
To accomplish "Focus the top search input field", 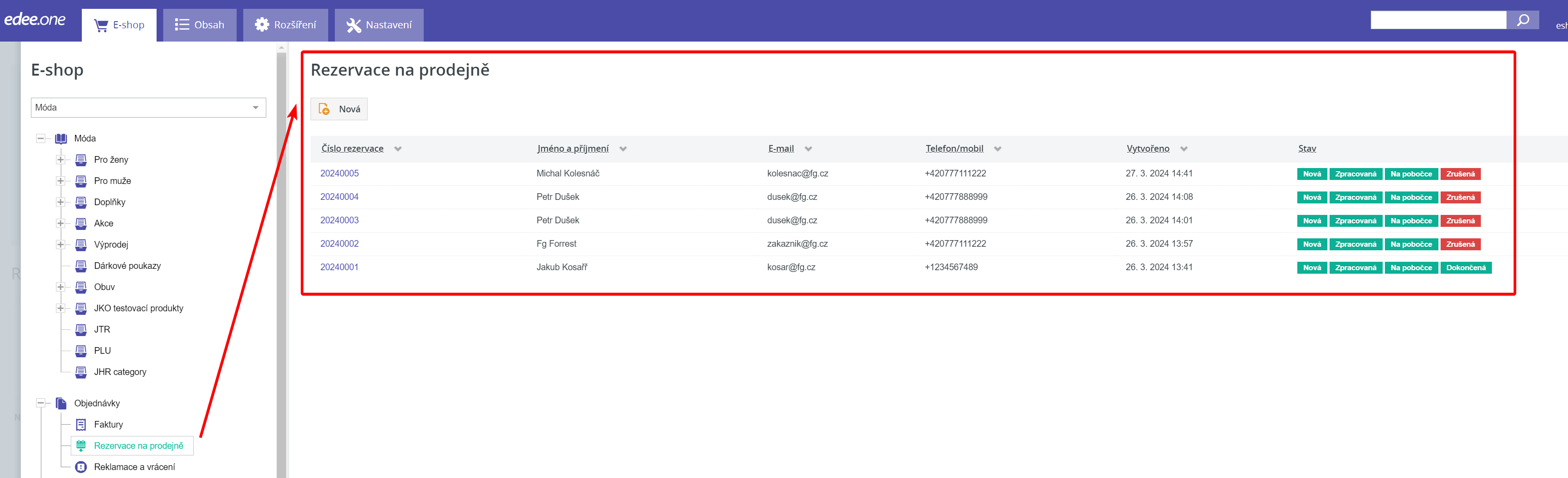I will click(x=1438, y=21).
